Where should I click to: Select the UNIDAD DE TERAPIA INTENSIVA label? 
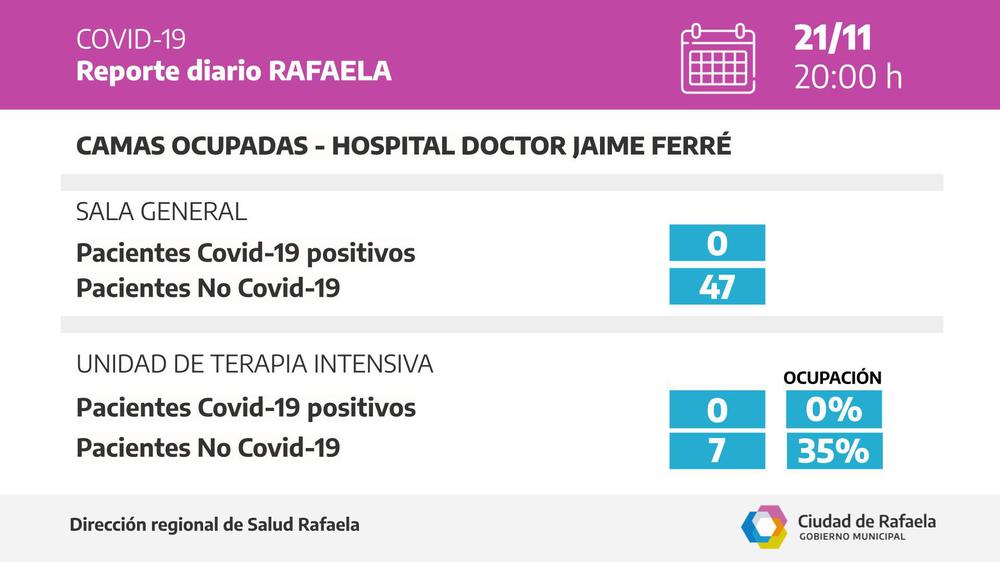(x=255, y=364)
